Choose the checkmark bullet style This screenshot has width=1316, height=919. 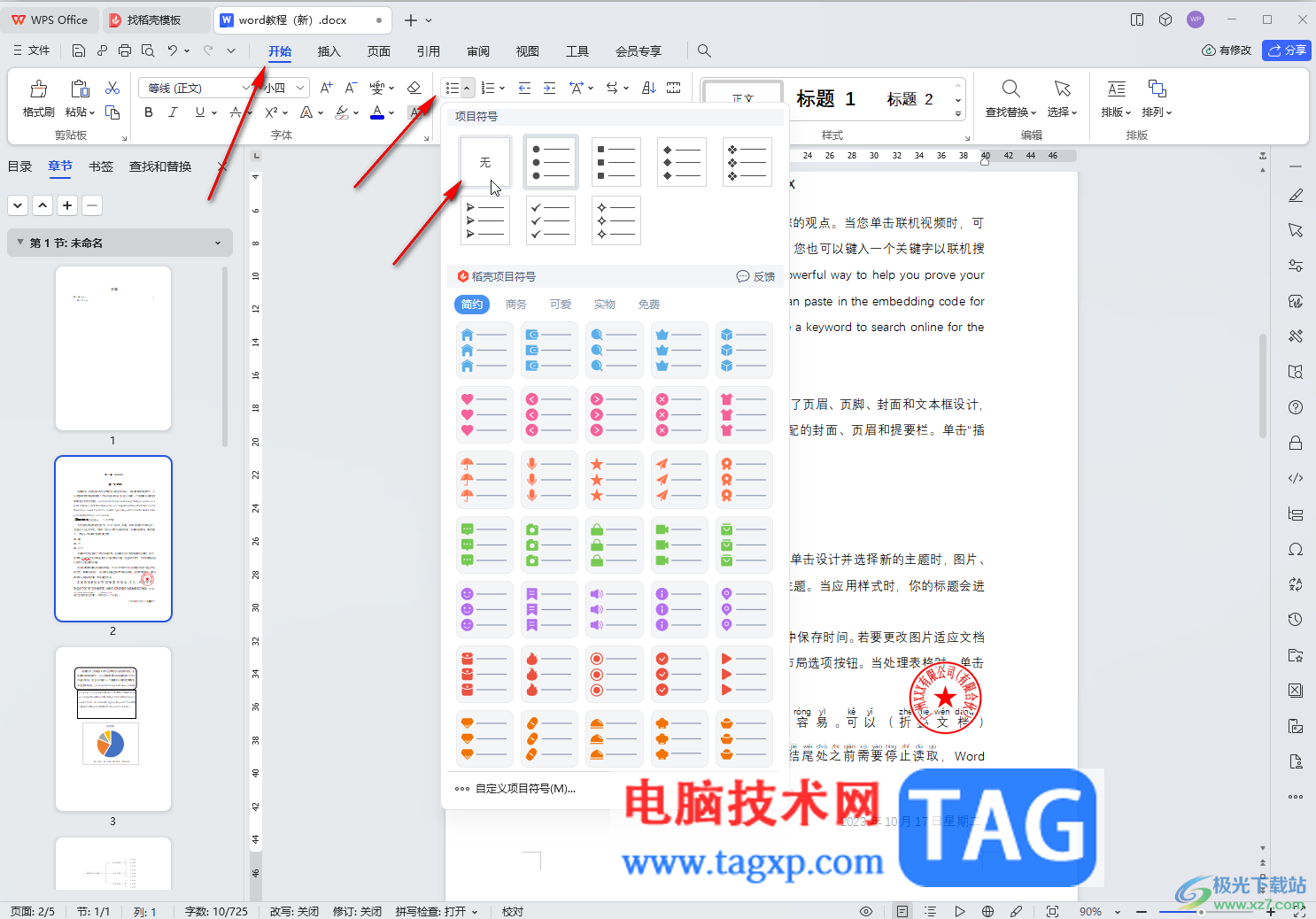[551, 220]
